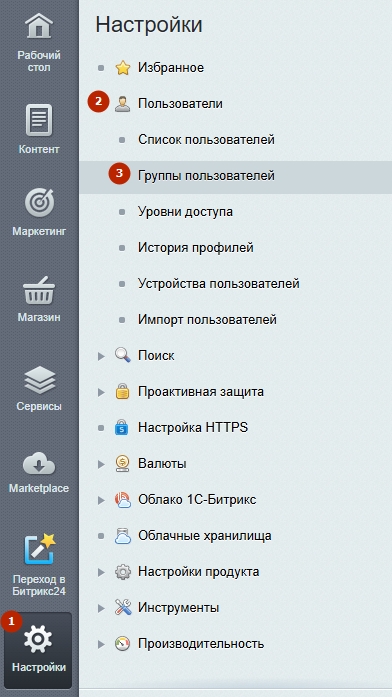This screenshot has width=392, height=697.
Task: Click the Инструменты wrench icon
Action: (122, 608)
